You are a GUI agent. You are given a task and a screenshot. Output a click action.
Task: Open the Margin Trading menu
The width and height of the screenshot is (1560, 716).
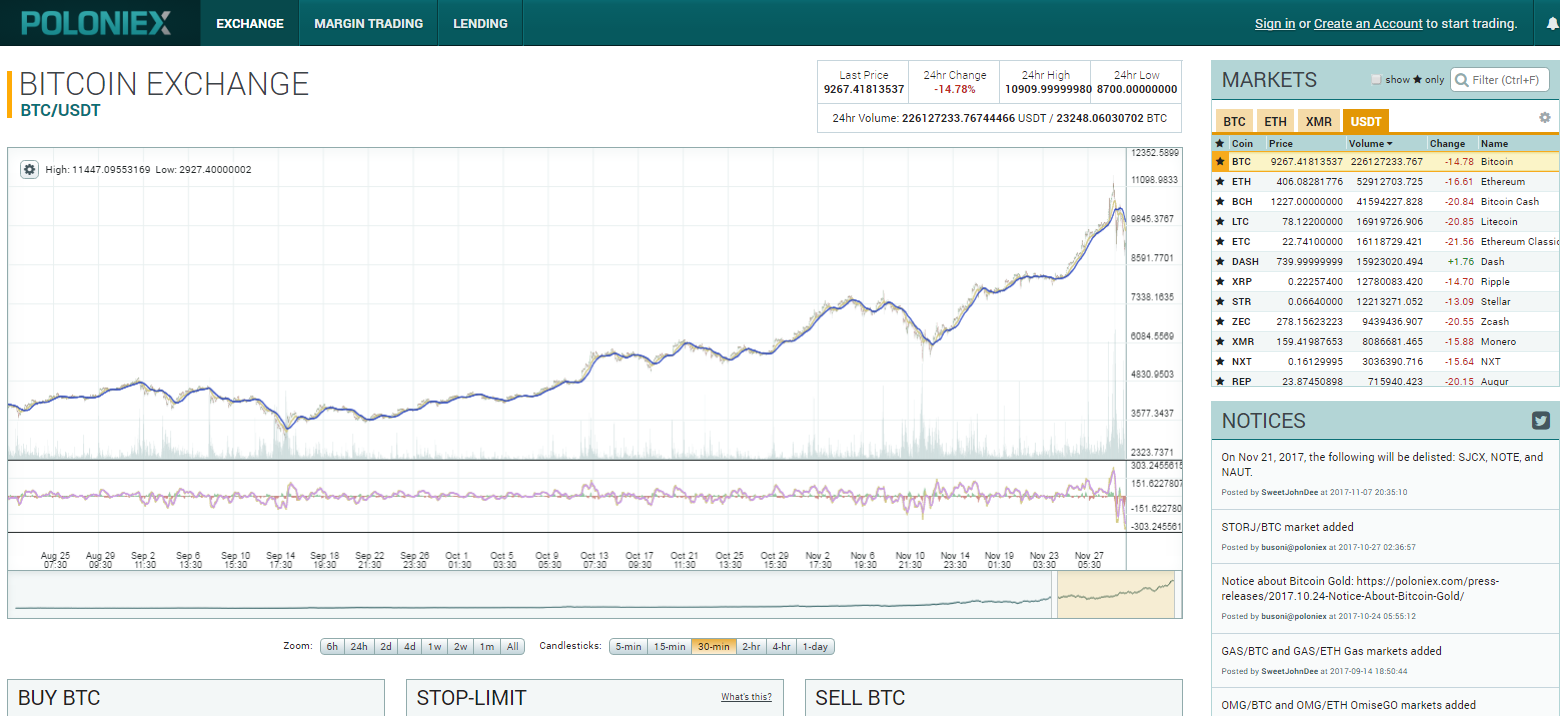(x=368, y=23)
